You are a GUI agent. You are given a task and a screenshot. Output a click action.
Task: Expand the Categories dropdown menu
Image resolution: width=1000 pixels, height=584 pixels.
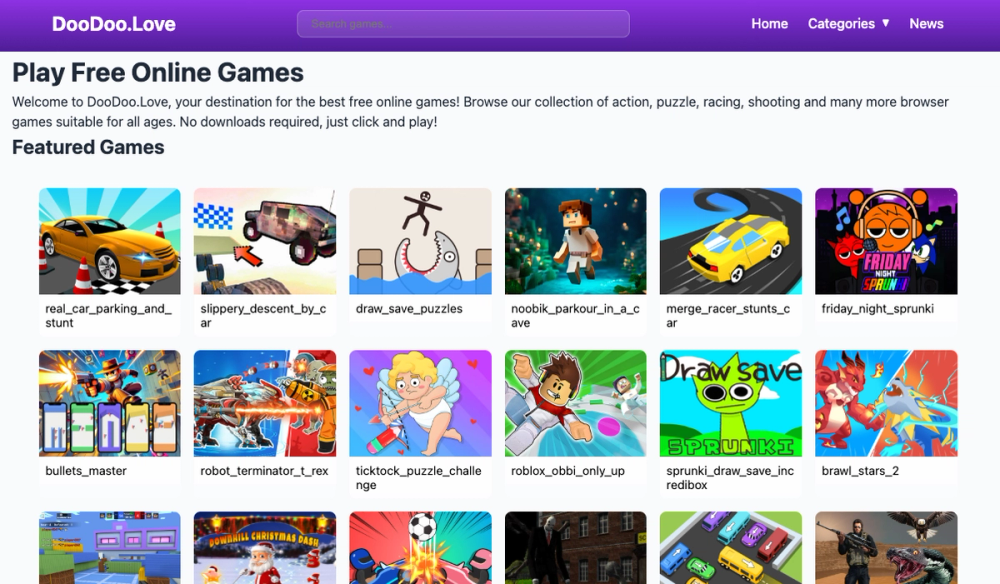click(848, 24)
